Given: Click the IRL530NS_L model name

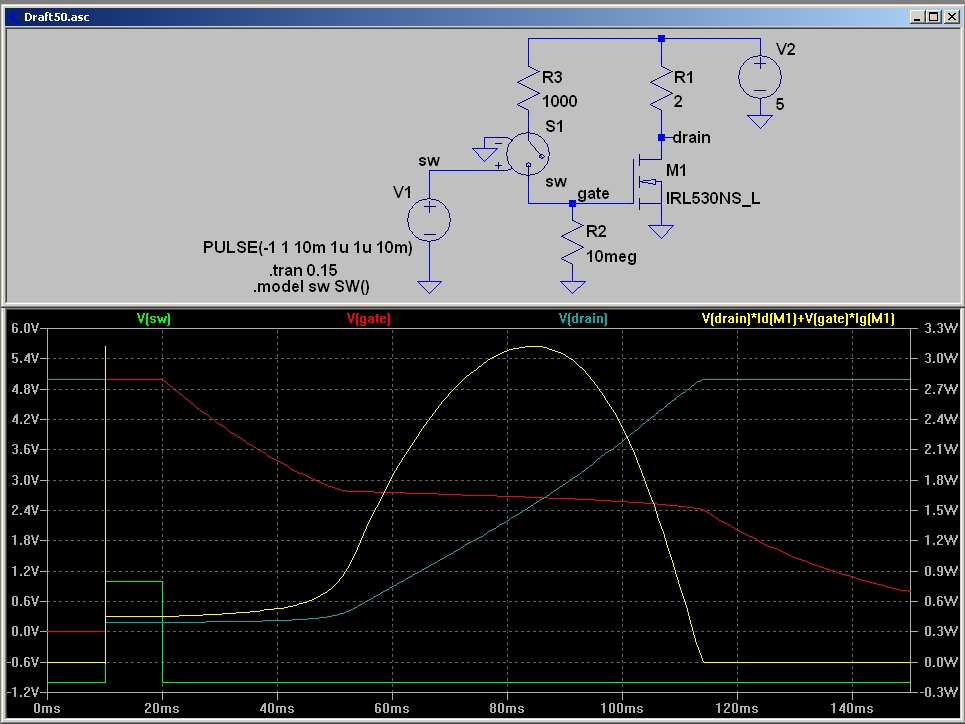Looking at the screenshot, I should [713, 198].
